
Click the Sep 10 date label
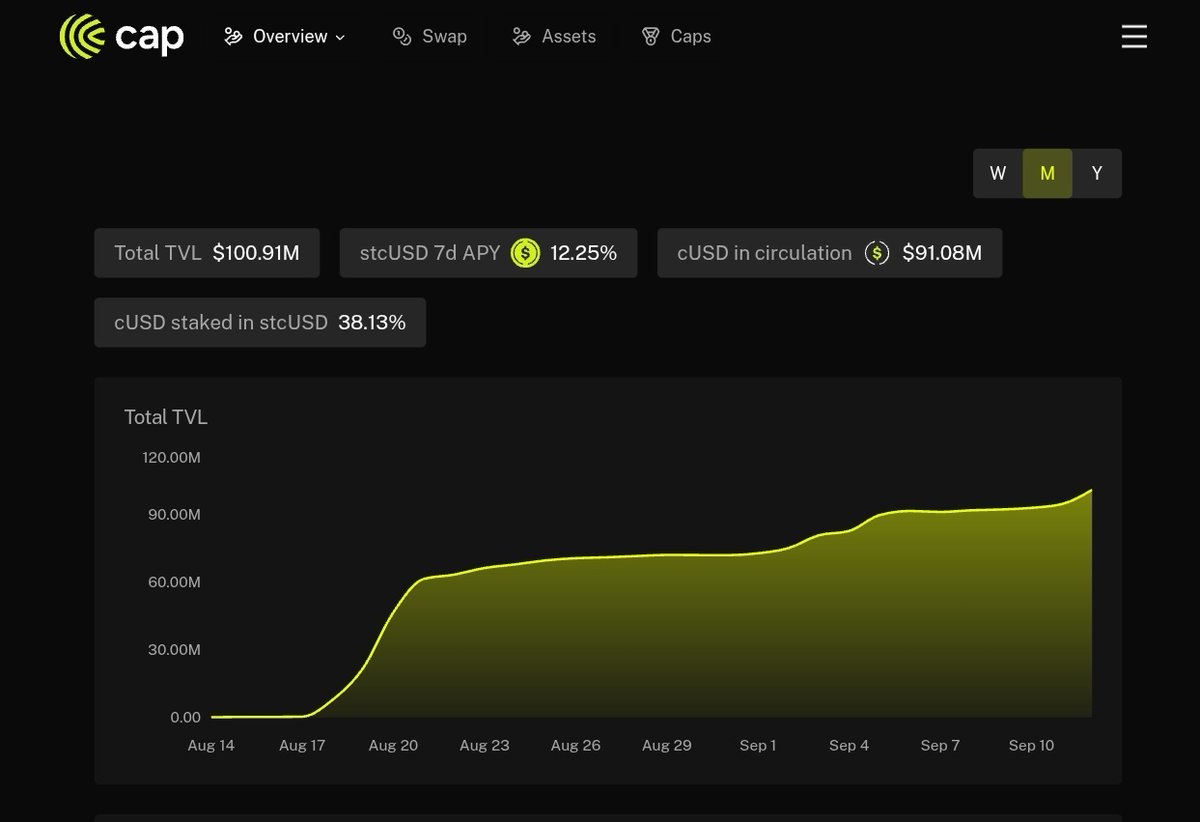[x=1031, y=745]
